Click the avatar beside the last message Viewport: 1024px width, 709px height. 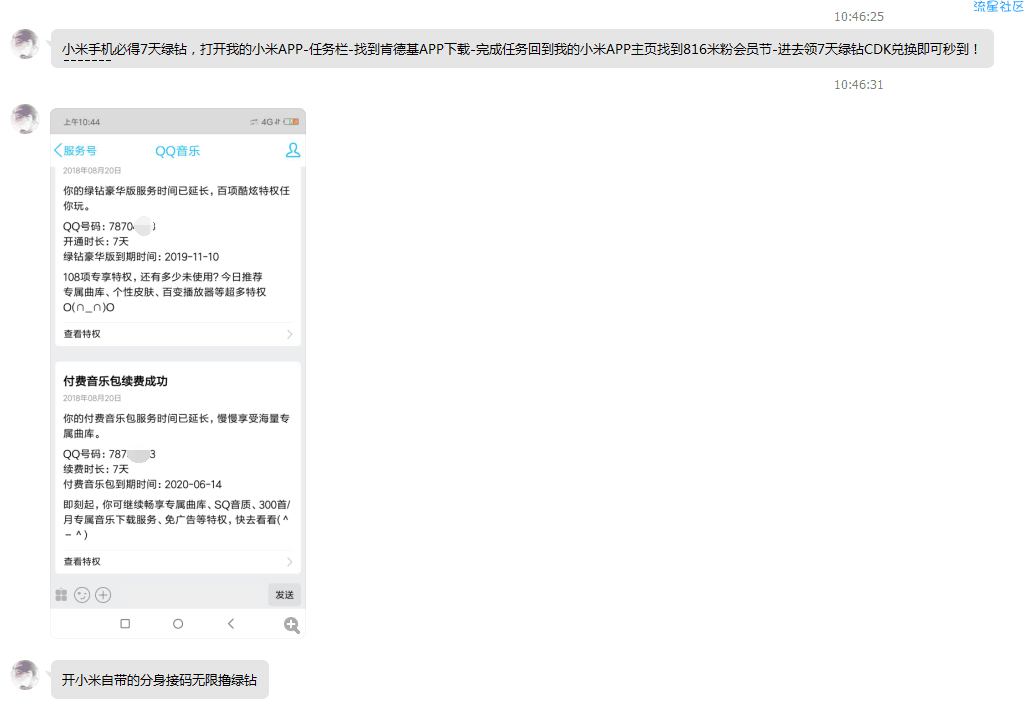pos(25,674)
